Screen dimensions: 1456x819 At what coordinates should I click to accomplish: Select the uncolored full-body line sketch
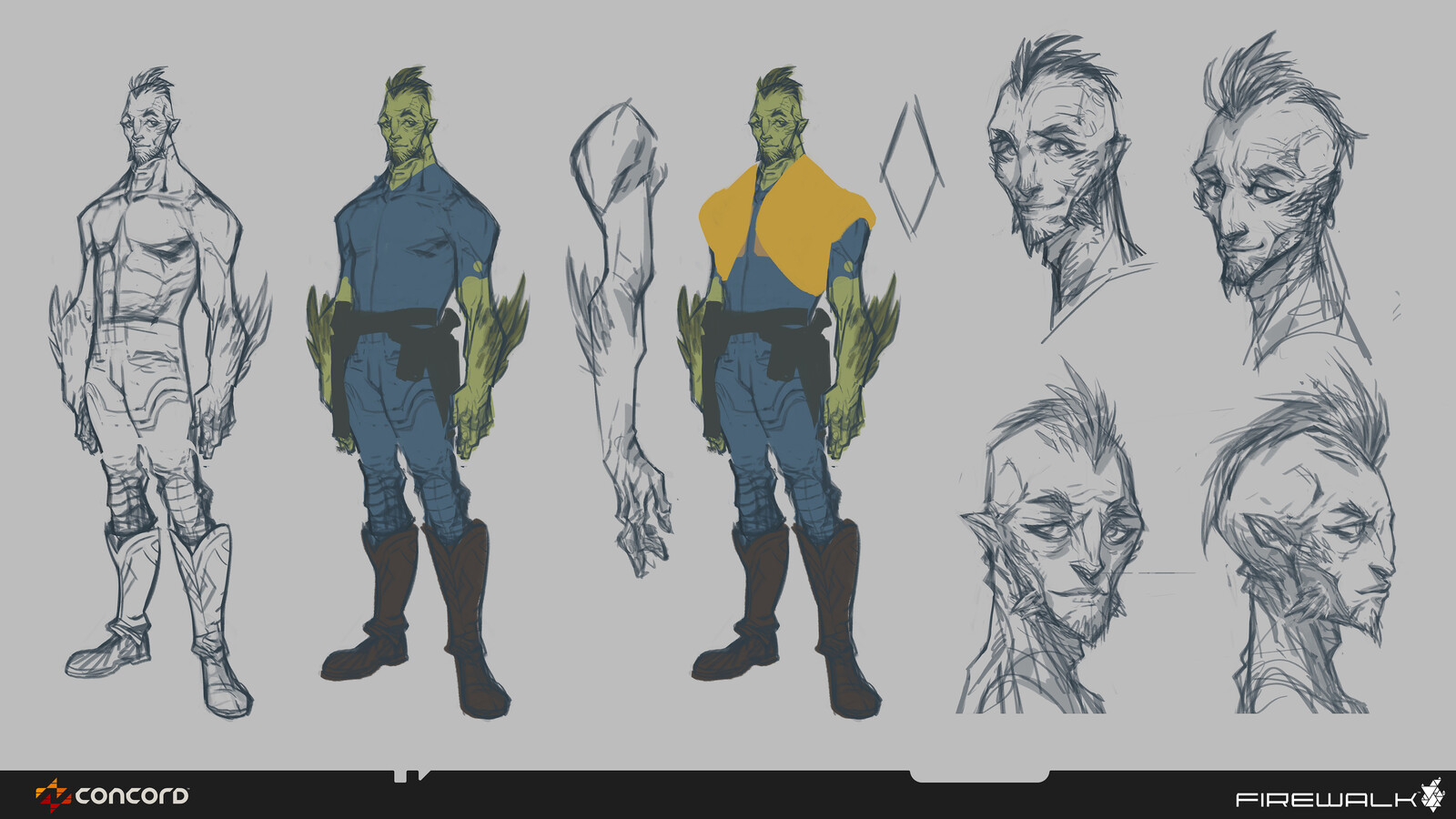(159, 391)
